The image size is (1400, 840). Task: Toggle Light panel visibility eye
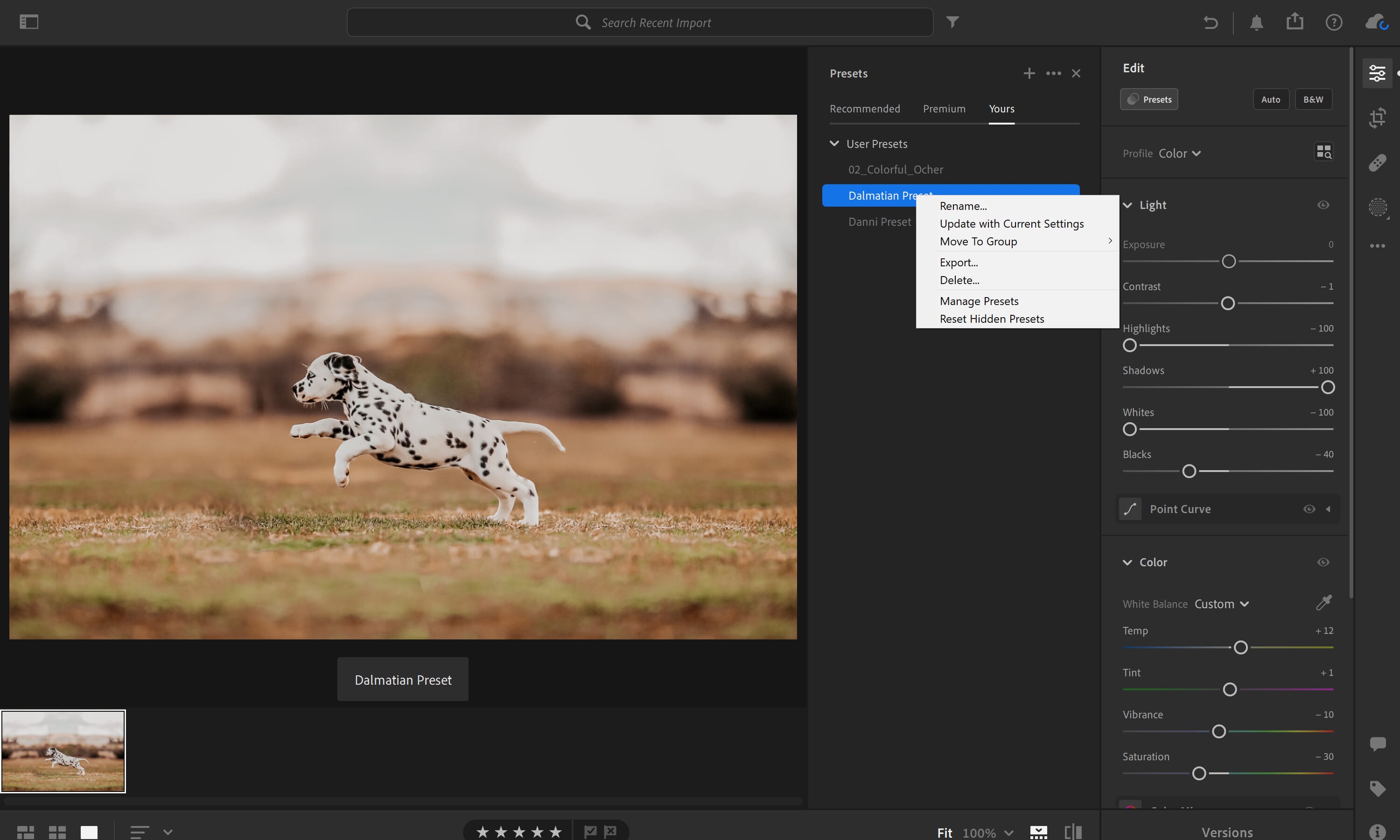pos(1323,205)
